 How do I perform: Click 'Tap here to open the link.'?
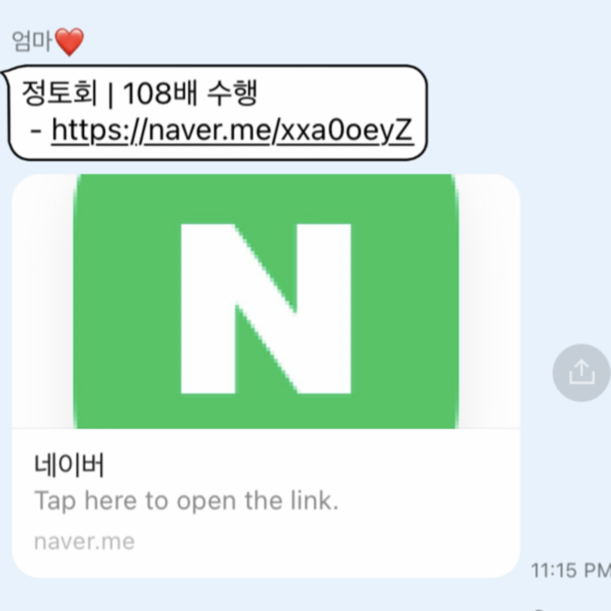pos(186,500)
